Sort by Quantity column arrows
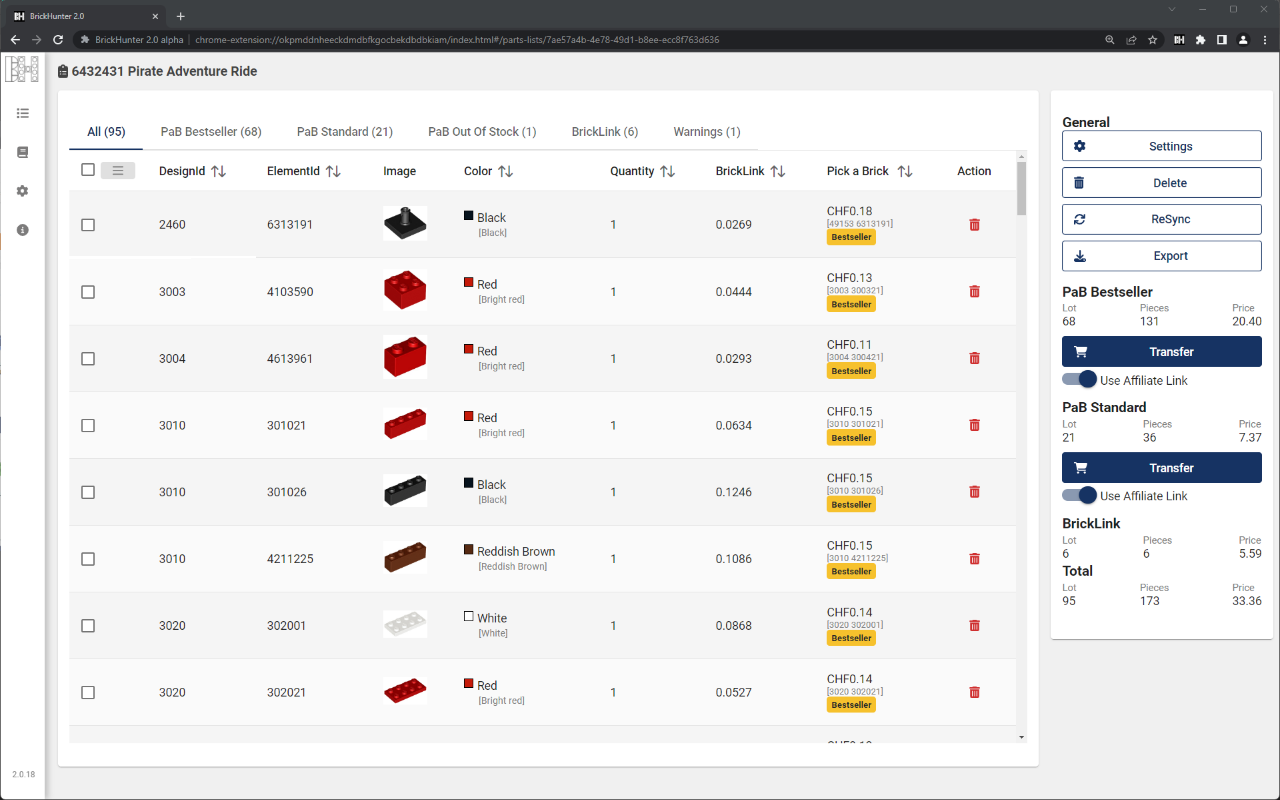Image resolution: width=1280 pixels, height=800 pixels. click(667, 171)
